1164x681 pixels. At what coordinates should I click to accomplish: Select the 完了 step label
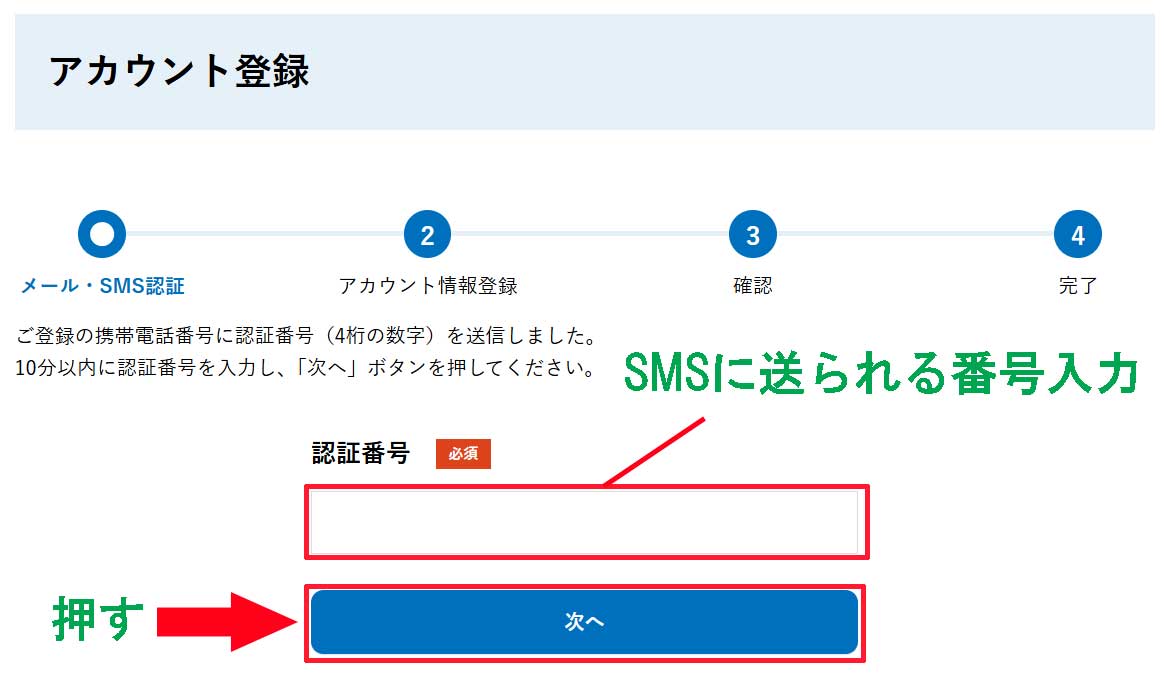1078,286
